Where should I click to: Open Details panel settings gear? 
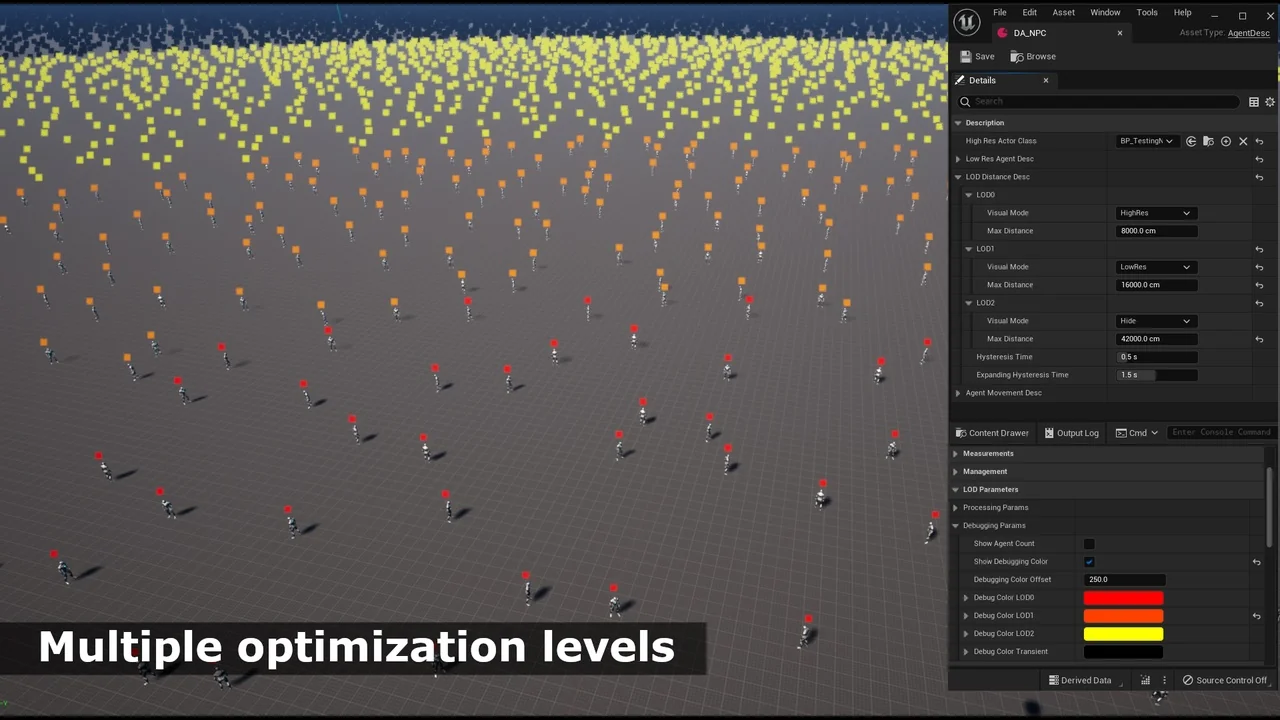click(x=1270, y=102)
